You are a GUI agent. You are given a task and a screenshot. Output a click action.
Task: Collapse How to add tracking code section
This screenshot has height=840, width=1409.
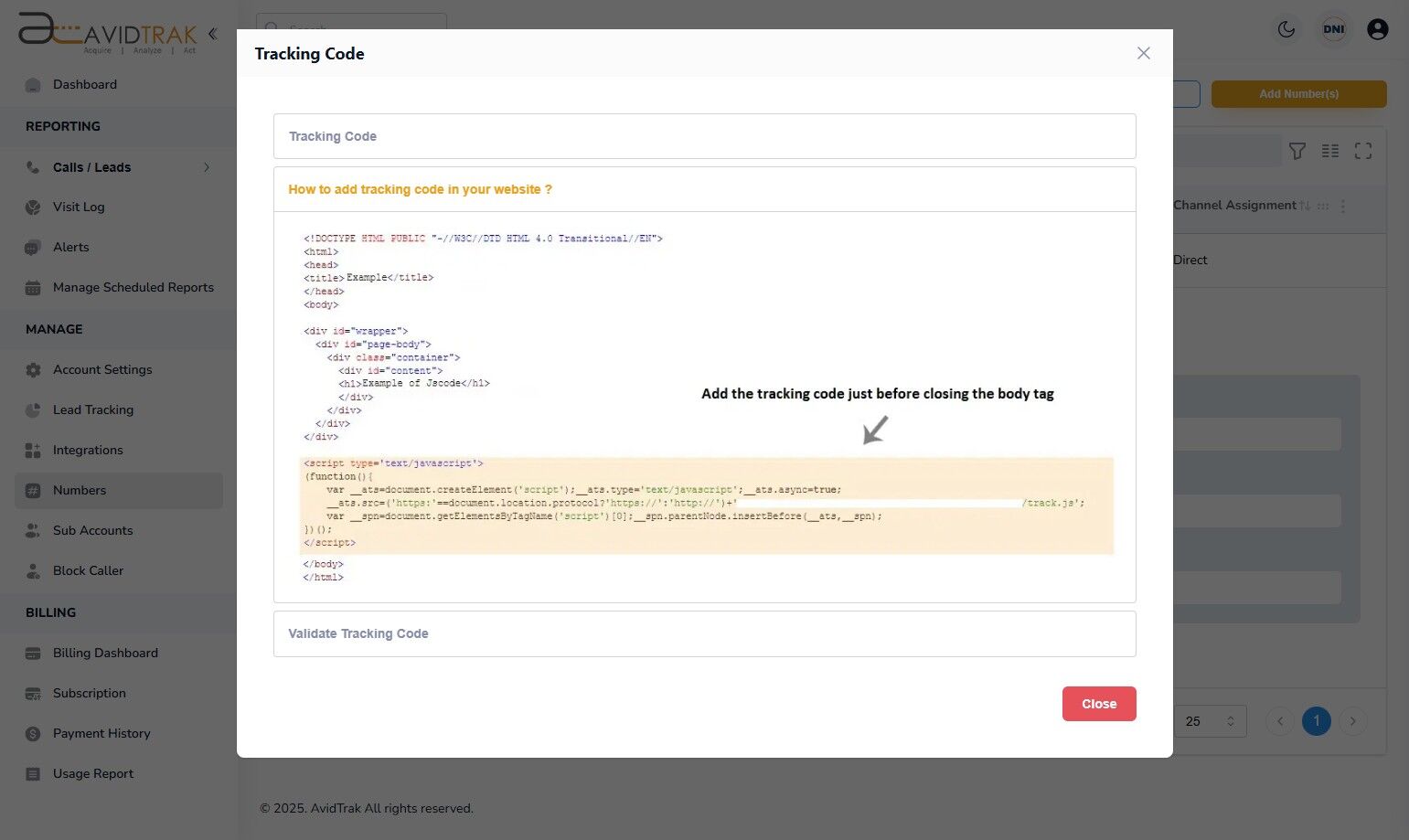[x=704, y=189]
